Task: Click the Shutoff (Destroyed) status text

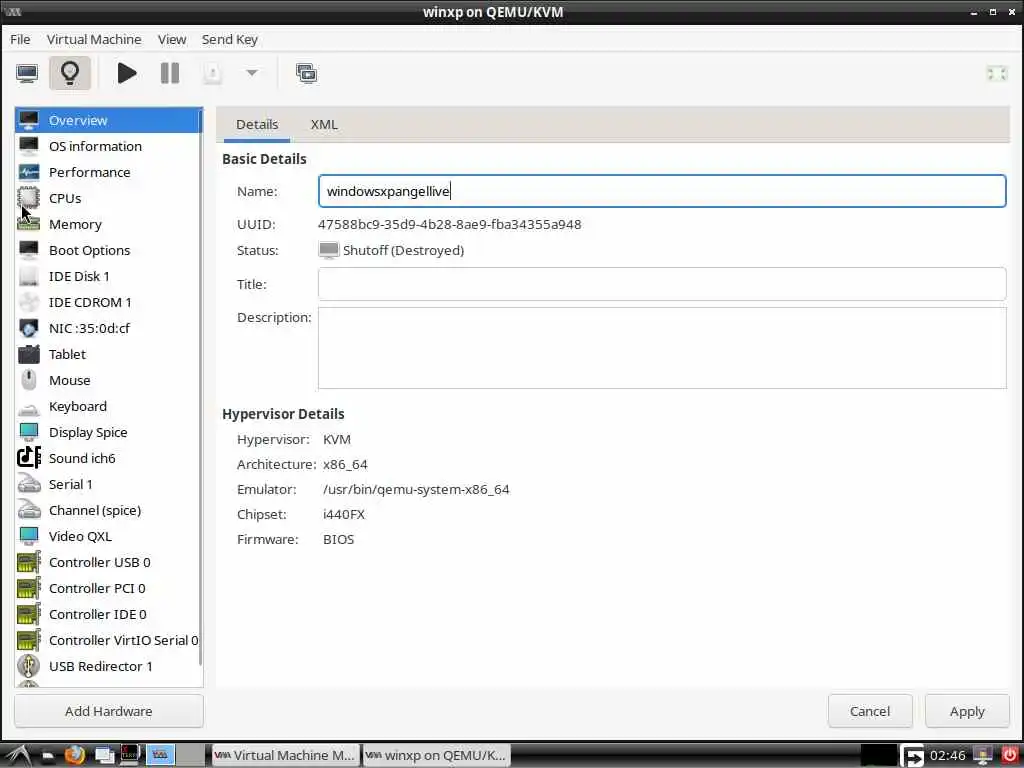Action: point(404,250)
